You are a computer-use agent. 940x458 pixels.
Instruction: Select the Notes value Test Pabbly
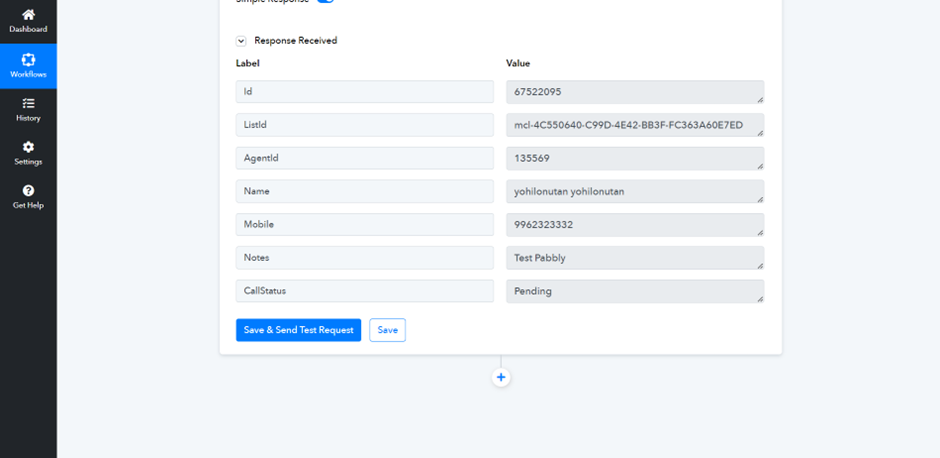(x=634, y=257)
